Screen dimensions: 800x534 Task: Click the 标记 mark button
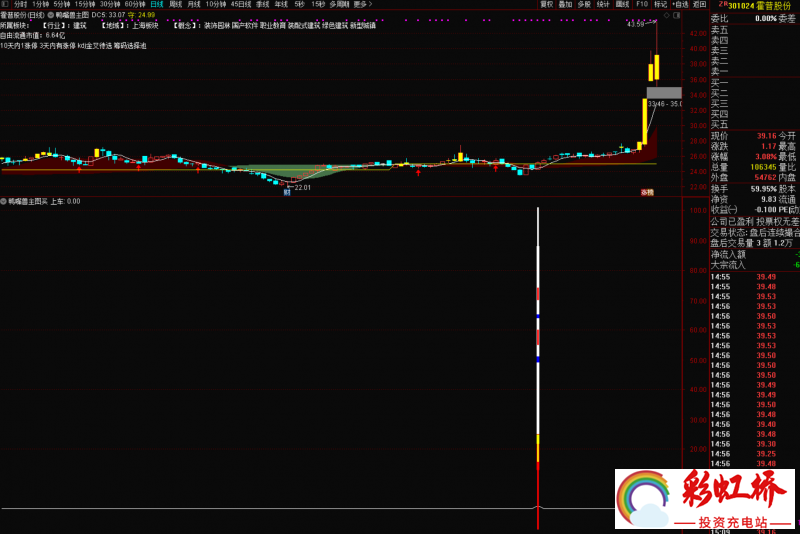pyautogui.click(x=661, y=4)
